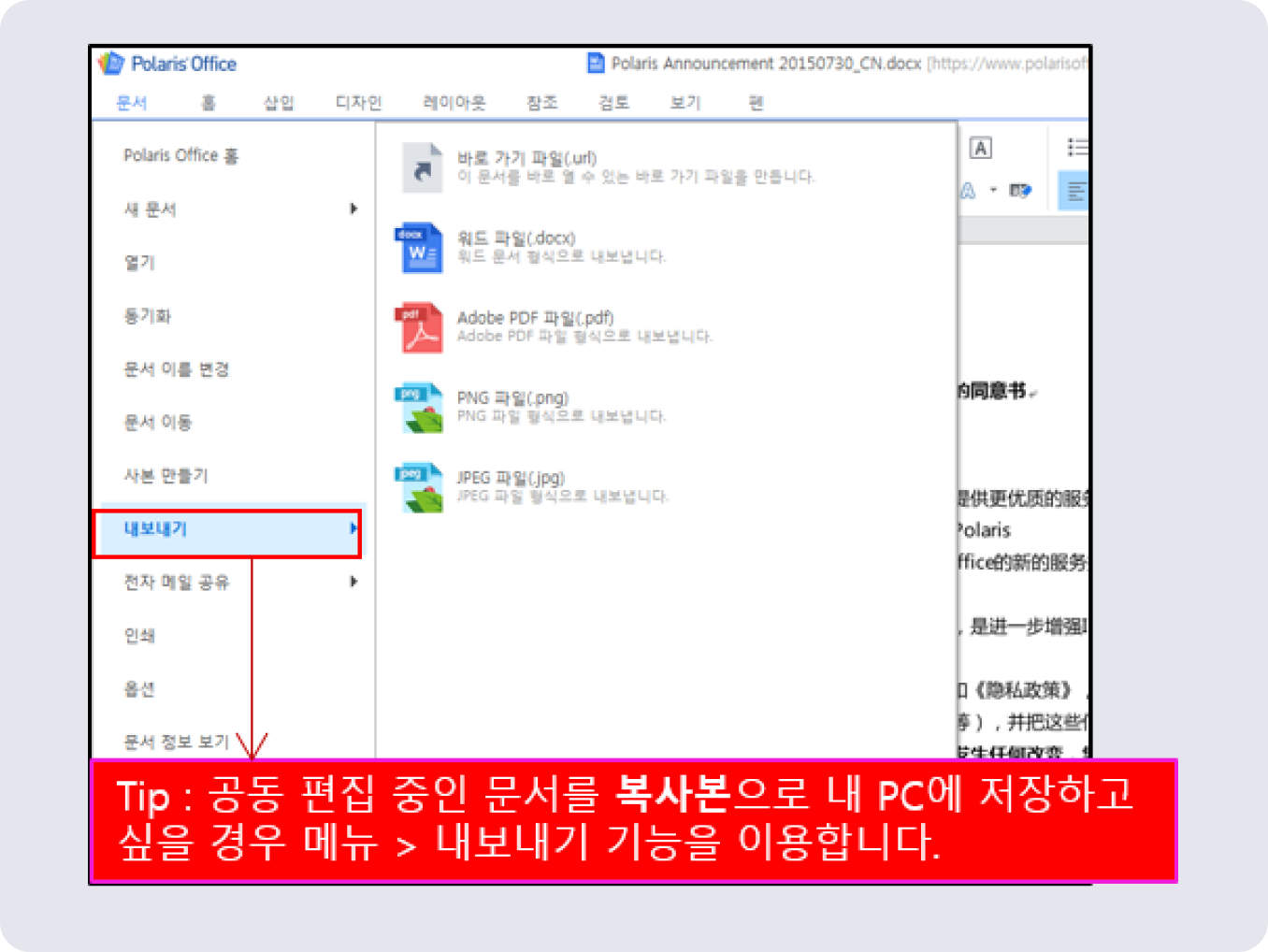Click the bullet list icon in ribbon

(1077, 147)
